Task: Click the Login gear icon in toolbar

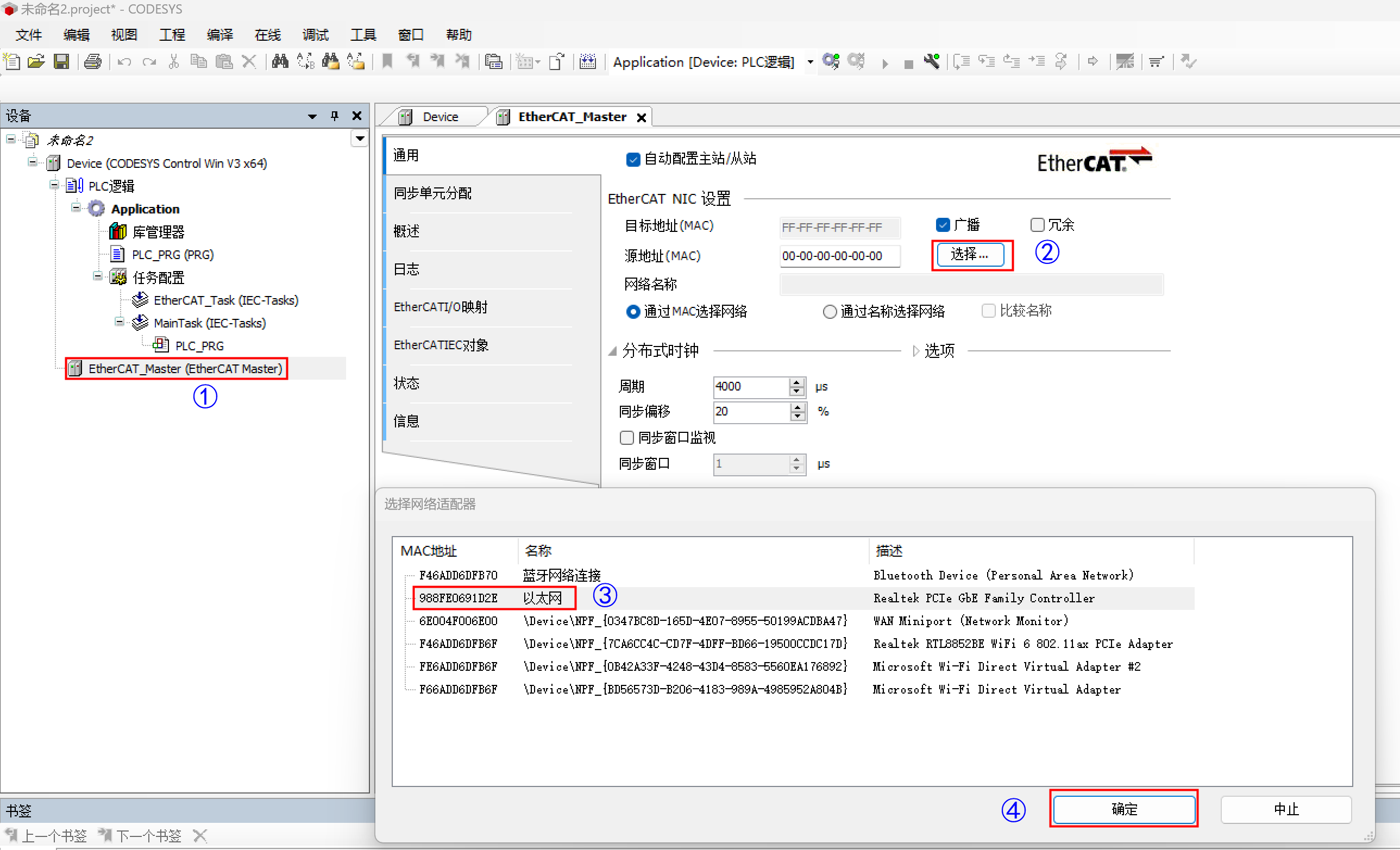Action: (x=831, y=61)
